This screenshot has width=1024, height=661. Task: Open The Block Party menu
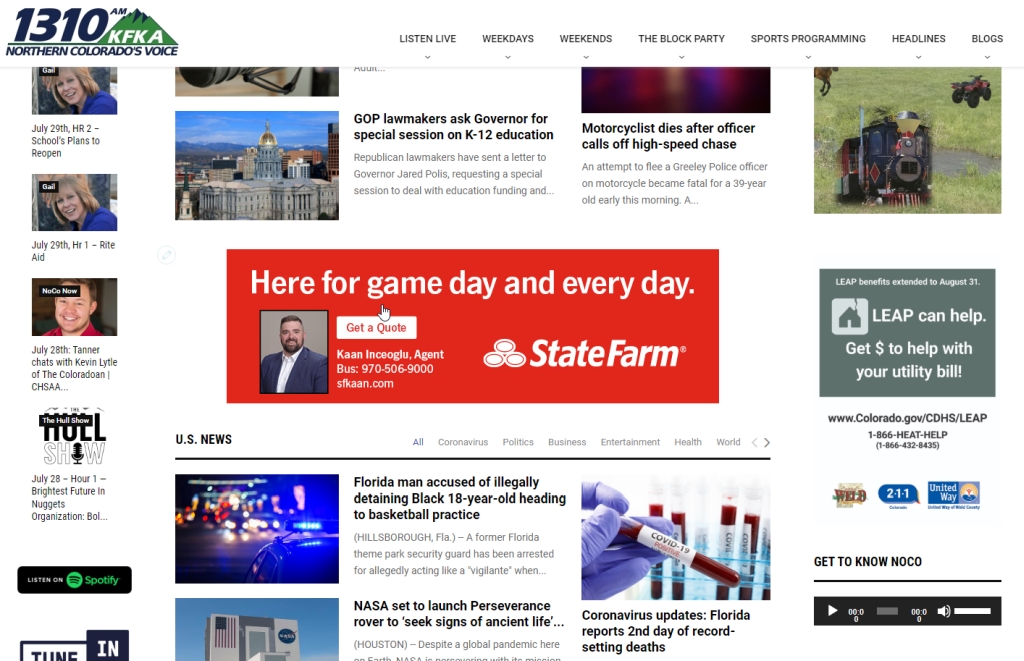681,39
